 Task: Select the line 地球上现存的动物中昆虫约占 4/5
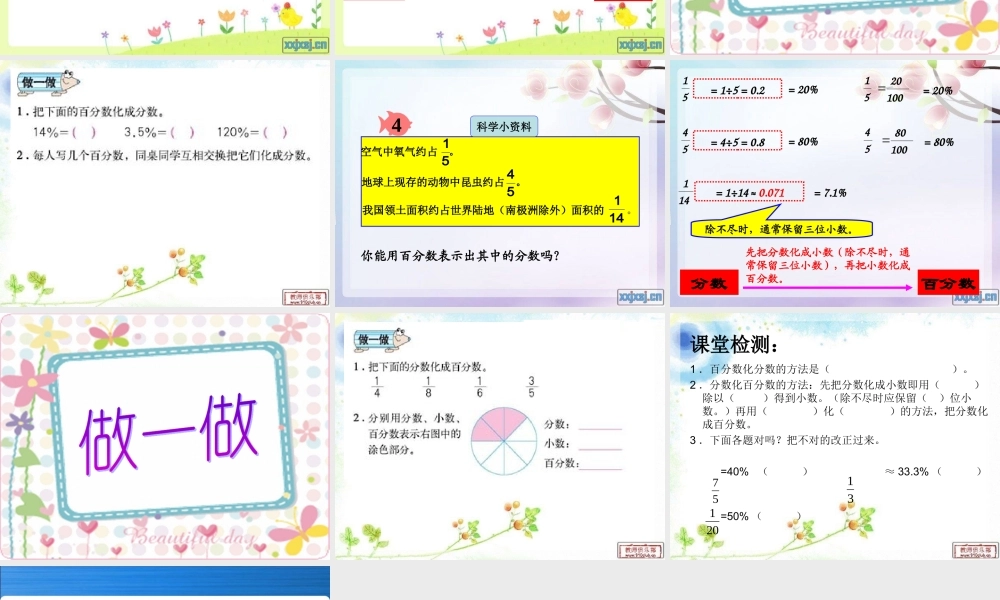click(440, 182)
